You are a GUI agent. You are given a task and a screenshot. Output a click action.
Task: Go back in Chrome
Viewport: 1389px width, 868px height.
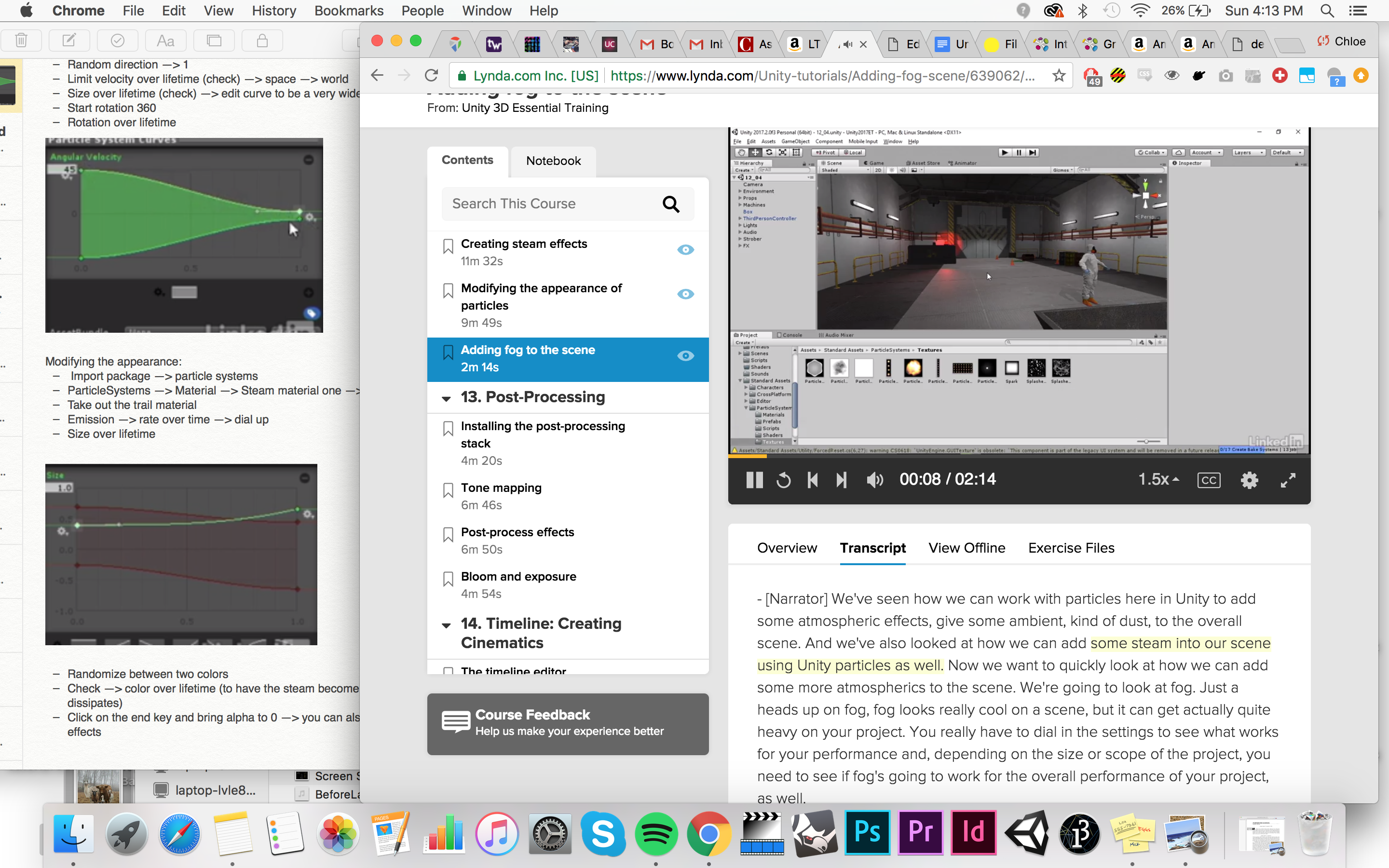click(377, 76)
